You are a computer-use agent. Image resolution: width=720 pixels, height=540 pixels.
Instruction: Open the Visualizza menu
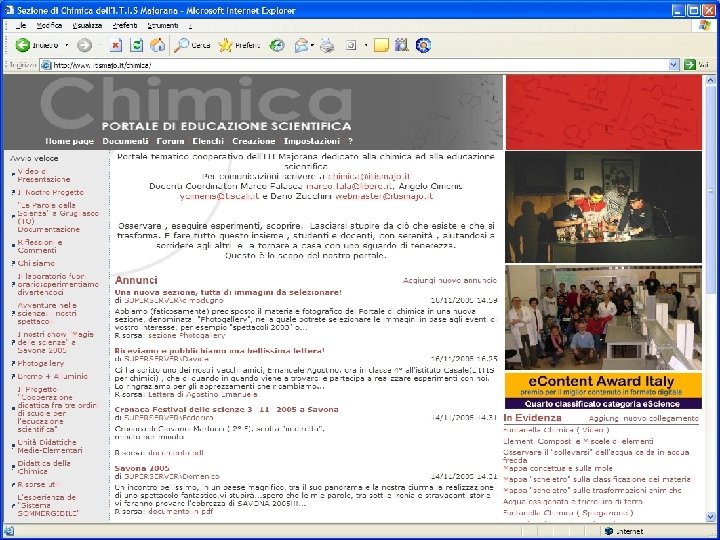pyautogui.click(x=87, y=25)
